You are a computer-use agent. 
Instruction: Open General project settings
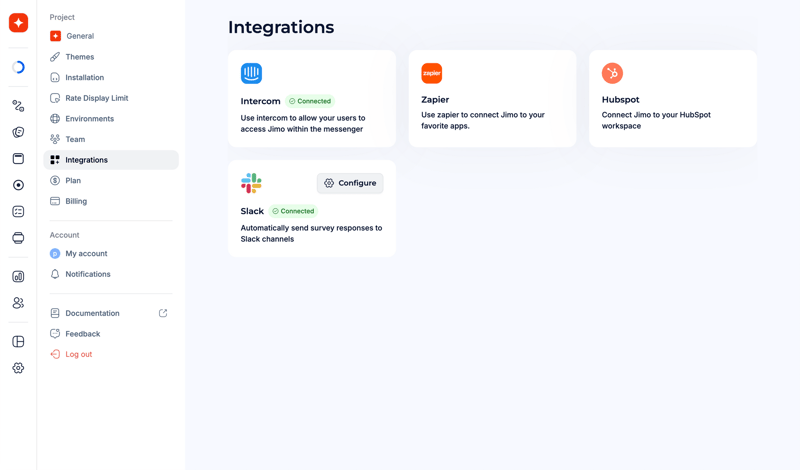[111, 36]
